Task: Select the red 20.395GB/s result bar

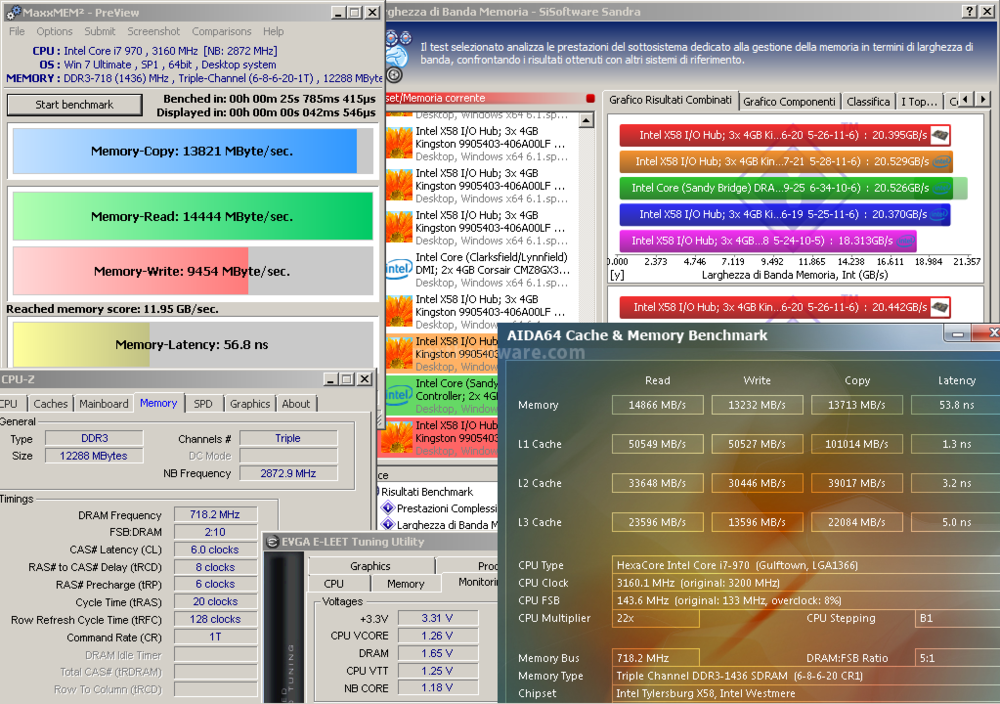Action: click(785, 135)
